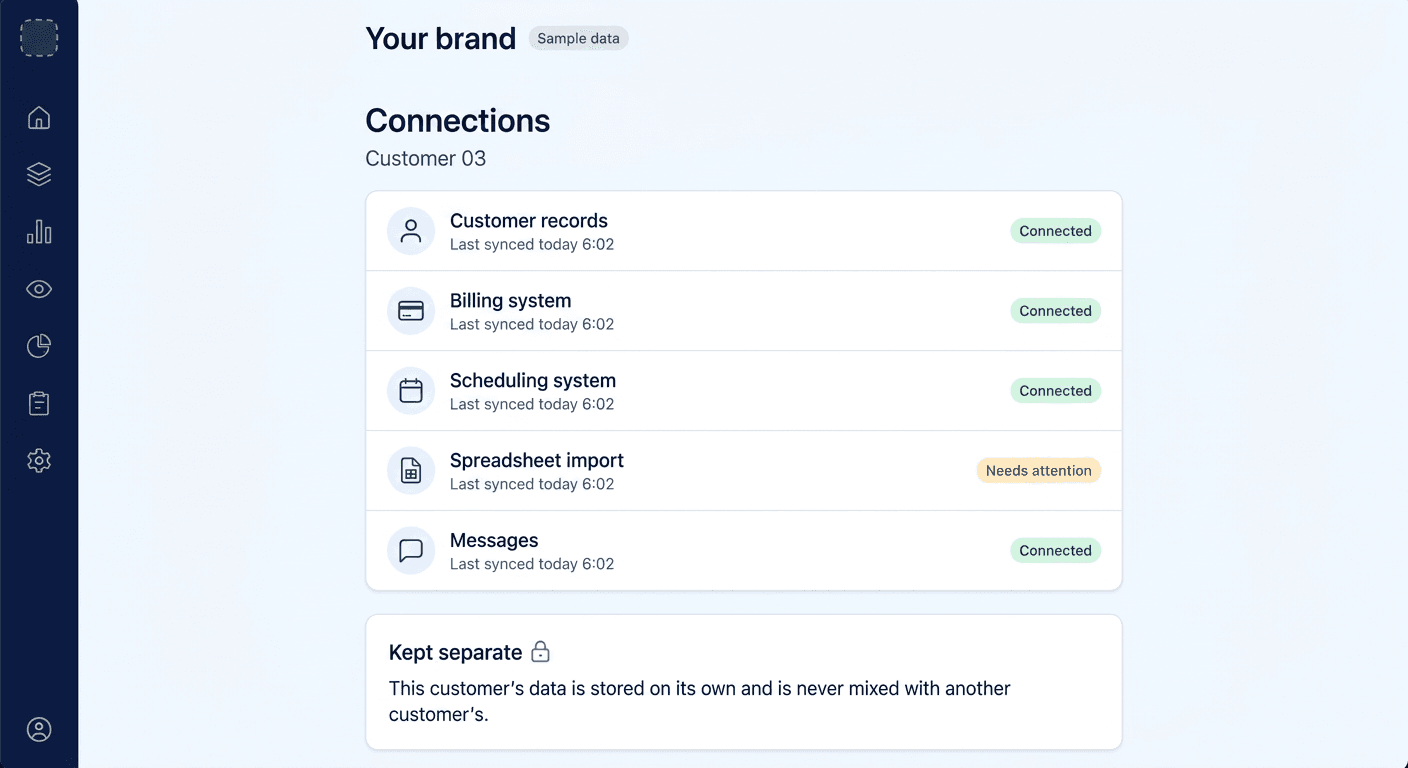Click the dashed brand logo placeholder
The image size is (1408, 768).
(39, 38)
